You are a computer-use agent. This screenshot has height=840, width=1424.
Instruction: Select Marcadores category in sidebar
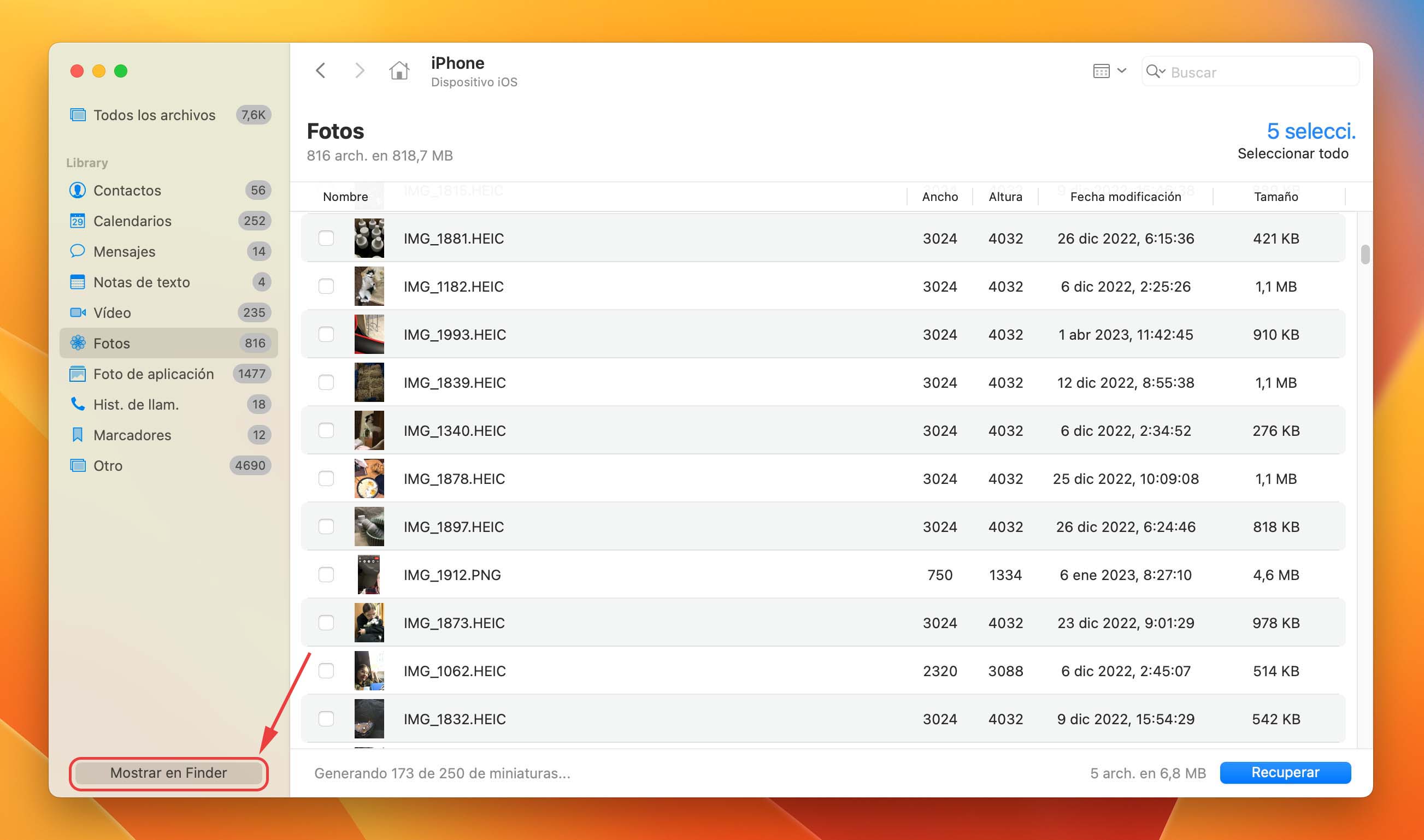(x=169, y=435)
